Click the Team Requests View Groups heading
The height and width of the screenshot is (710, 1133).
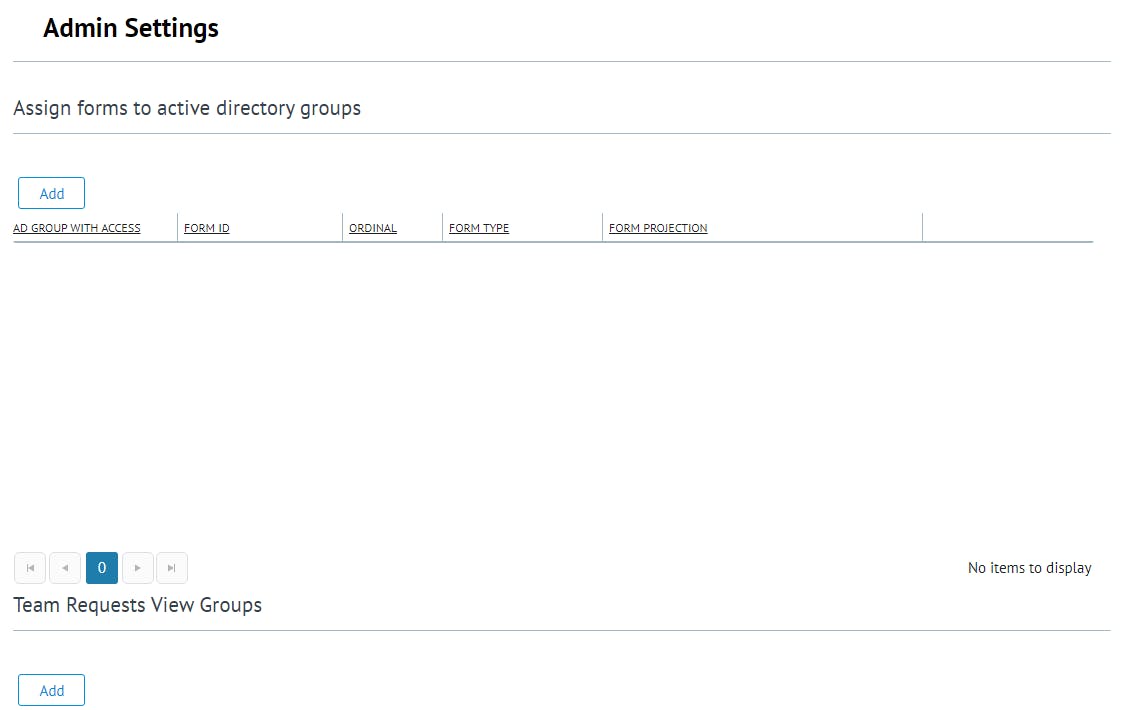tap(138, 605)
